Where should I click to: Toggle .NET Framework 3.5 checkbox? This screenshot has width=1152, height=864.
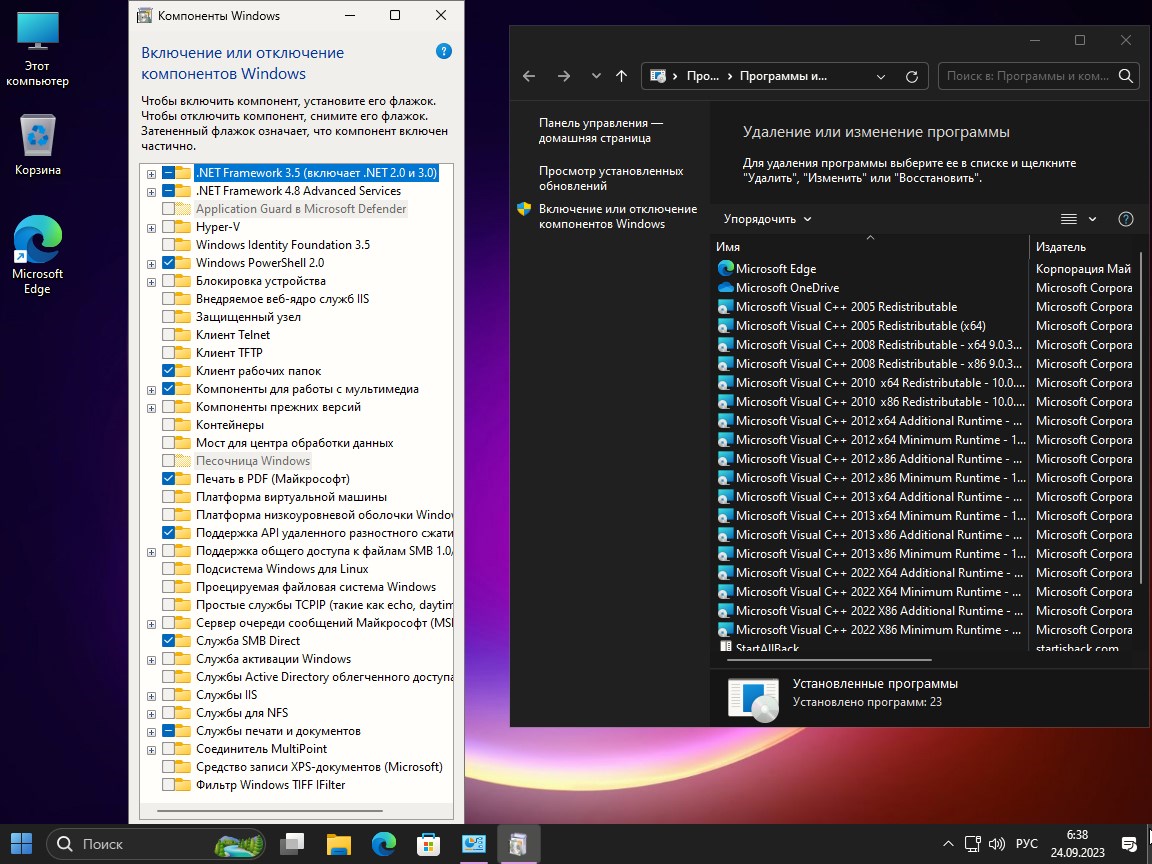(x=168, y=173)
